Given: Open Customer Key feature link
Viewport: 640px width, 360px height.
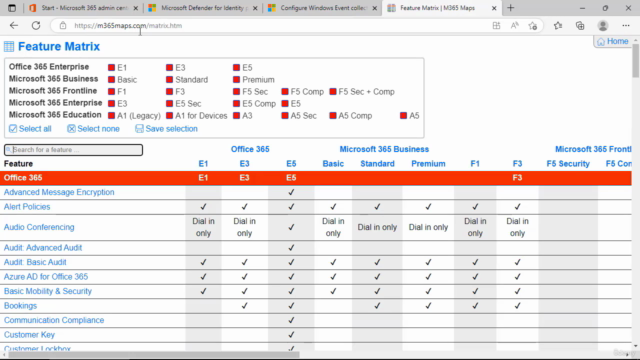Looking at the screenshot, I should (x=29, y=335).
